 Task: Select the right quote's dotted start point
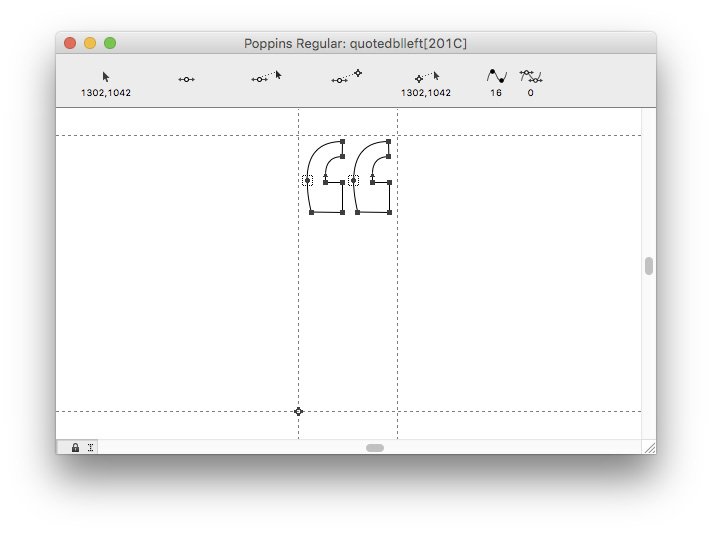(x=354, y=181)
